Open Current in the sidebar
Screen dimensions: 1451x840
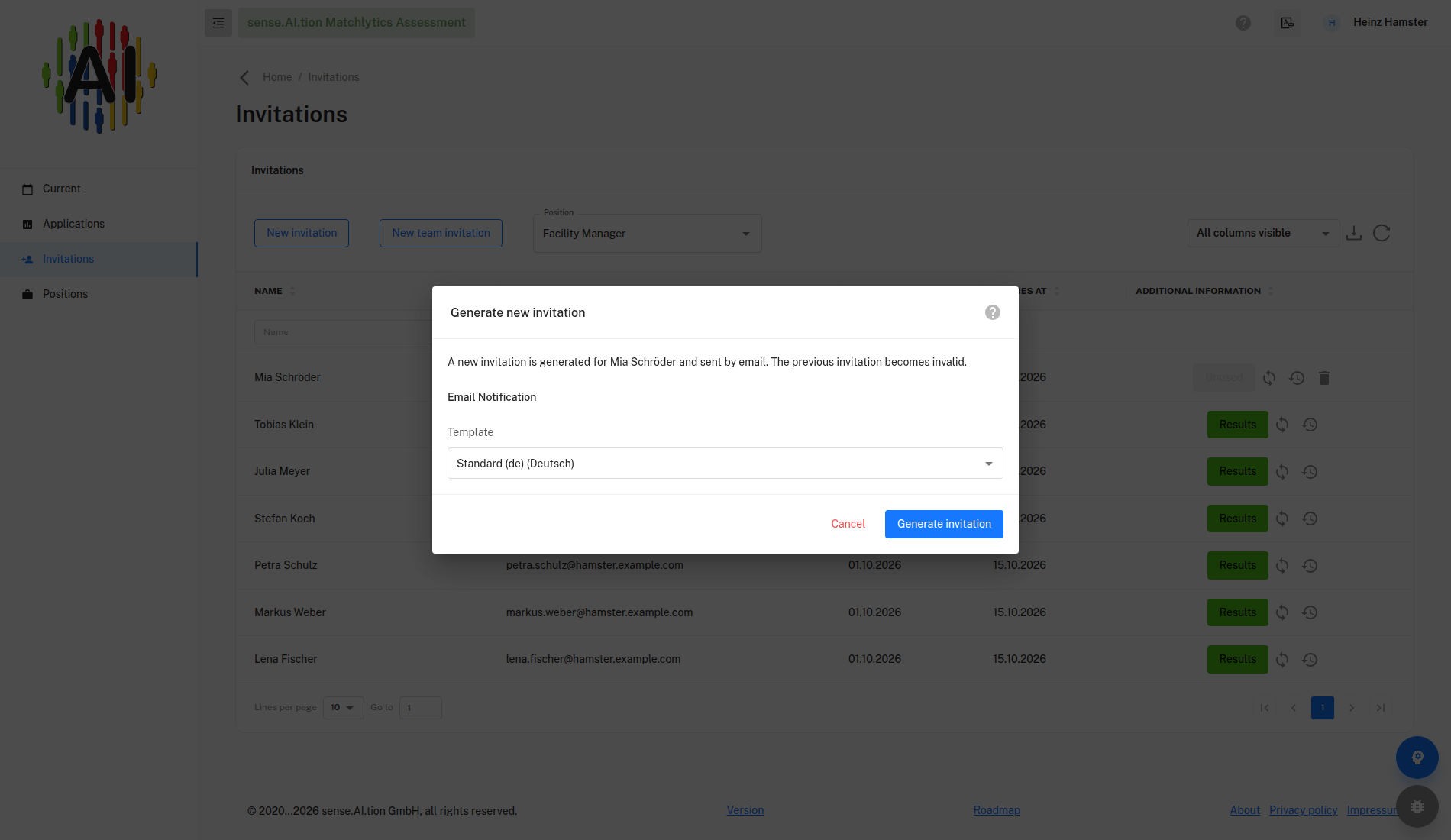pyautogui.click(x=99, y=189)
